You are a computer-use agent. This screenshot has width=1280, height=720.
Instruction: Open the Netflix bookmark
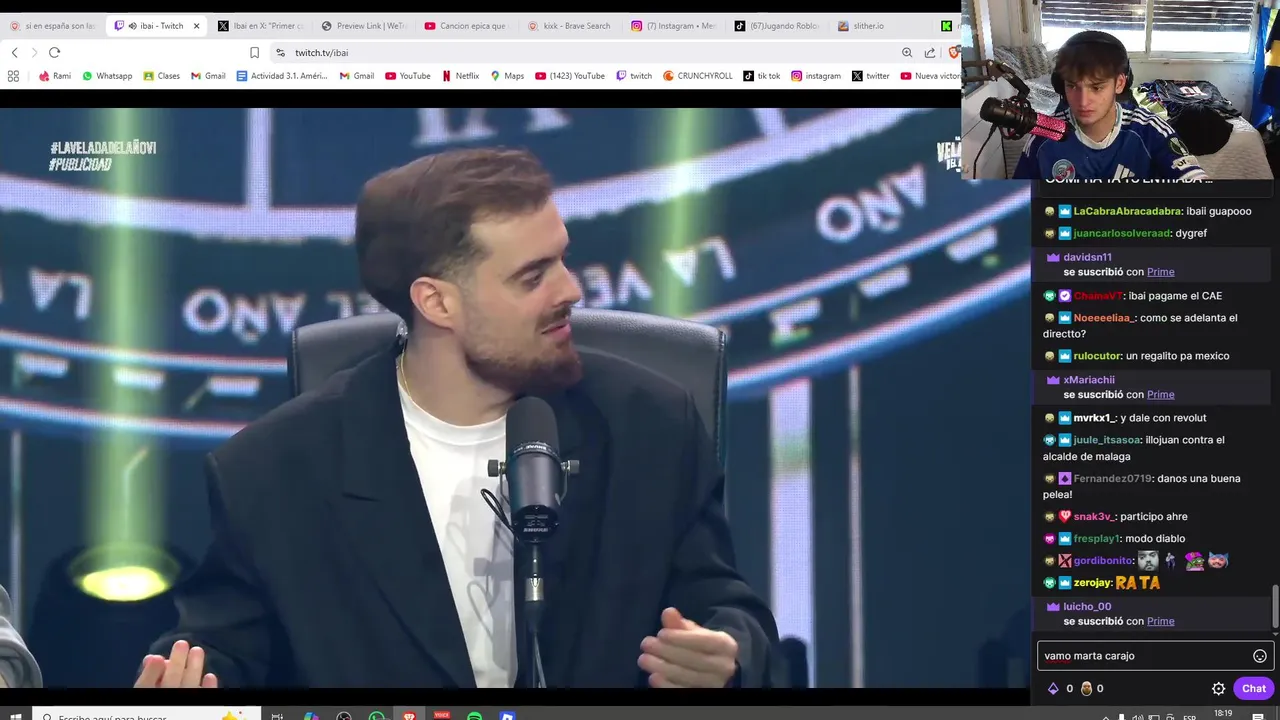pos(461,76)
